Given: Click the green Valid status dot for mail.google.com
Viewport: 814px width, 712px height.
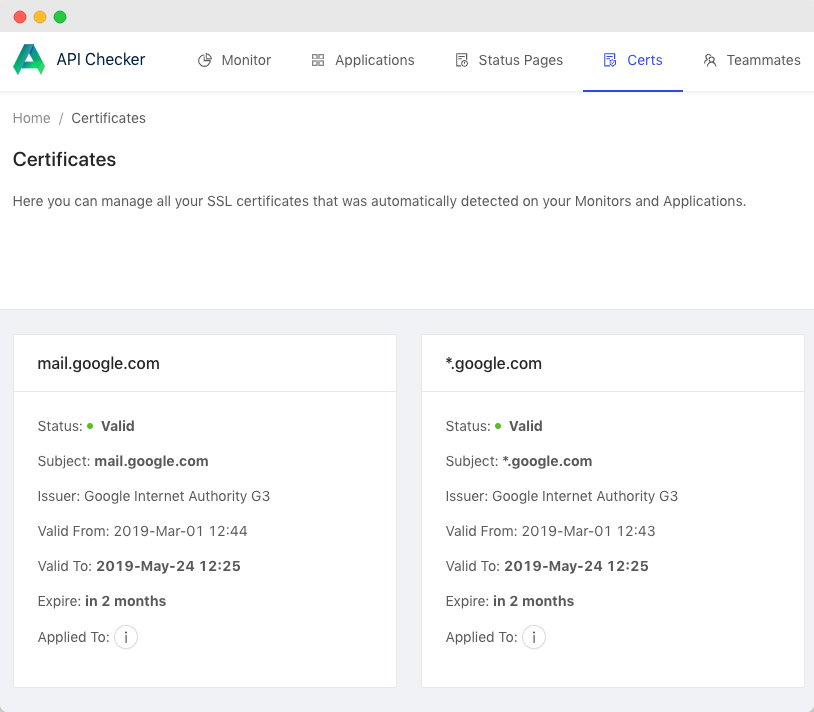Looking at the screenshot, I should pos(90,426).
